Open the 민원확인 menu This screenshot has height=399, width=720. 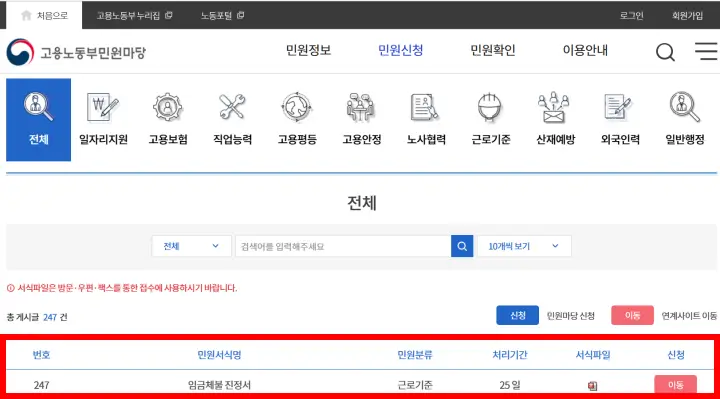(493, 50)
